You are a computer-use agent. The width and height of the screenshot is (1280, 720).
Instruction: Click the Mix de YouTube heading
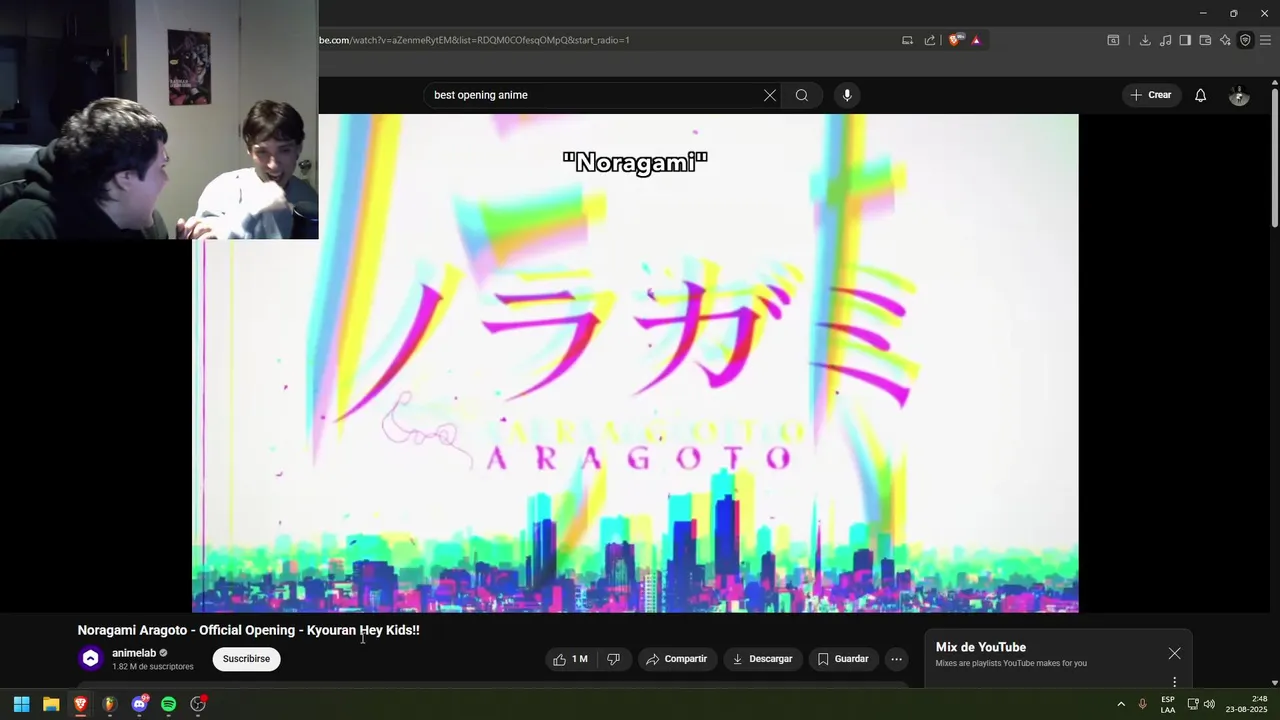[981, 647]
